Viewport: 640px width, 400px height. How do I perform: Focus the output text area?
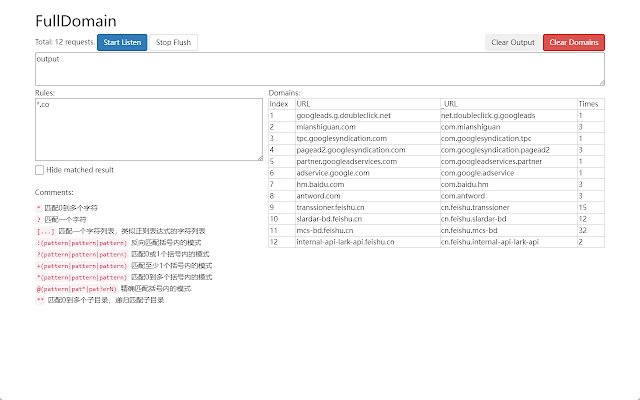coord(320,69)
